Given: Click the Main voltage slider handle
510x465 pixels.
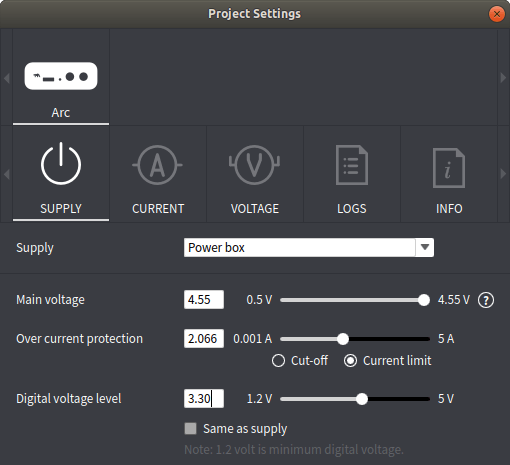Looking at the screenshot, I should click(x=424, y=300).
